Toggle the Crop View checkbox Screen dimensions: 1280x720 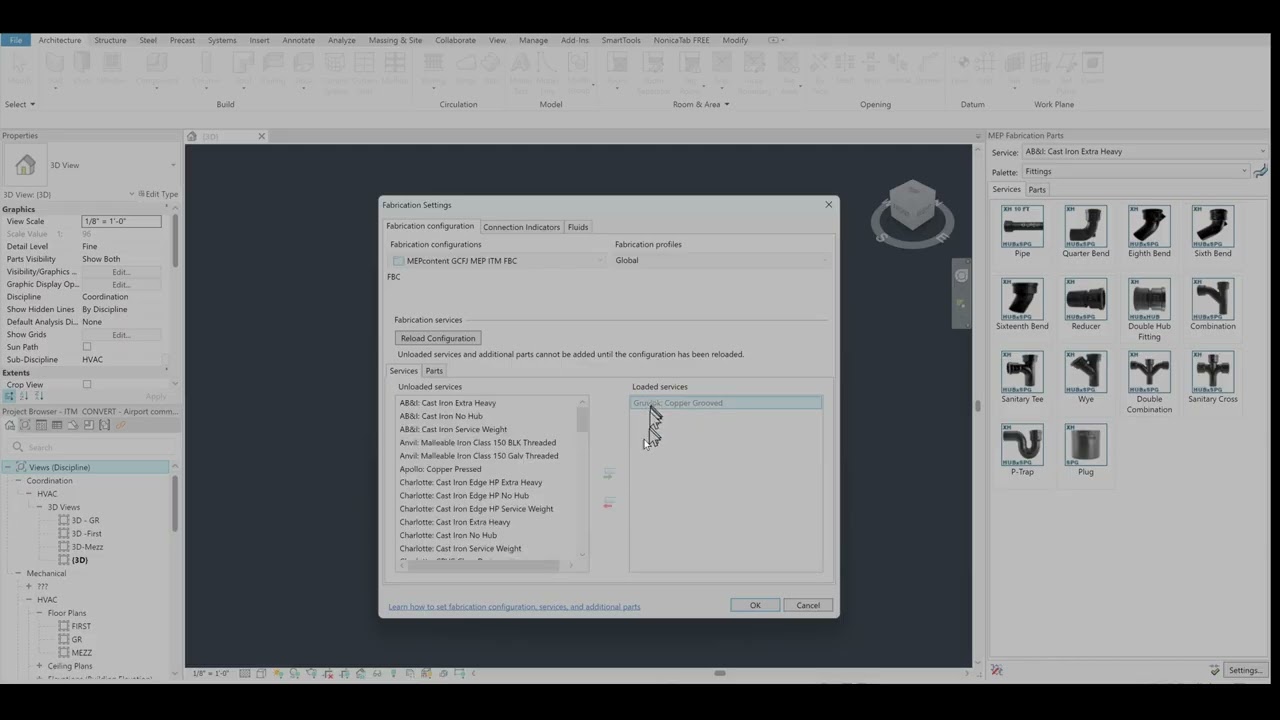(87, 385)
